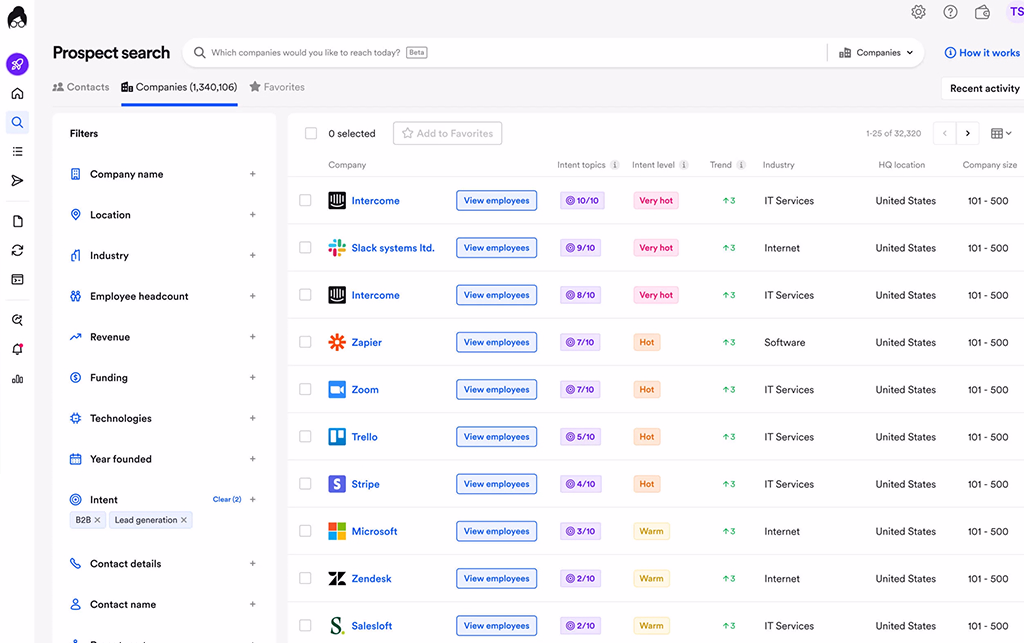Click the wallet credits icon

982,12
